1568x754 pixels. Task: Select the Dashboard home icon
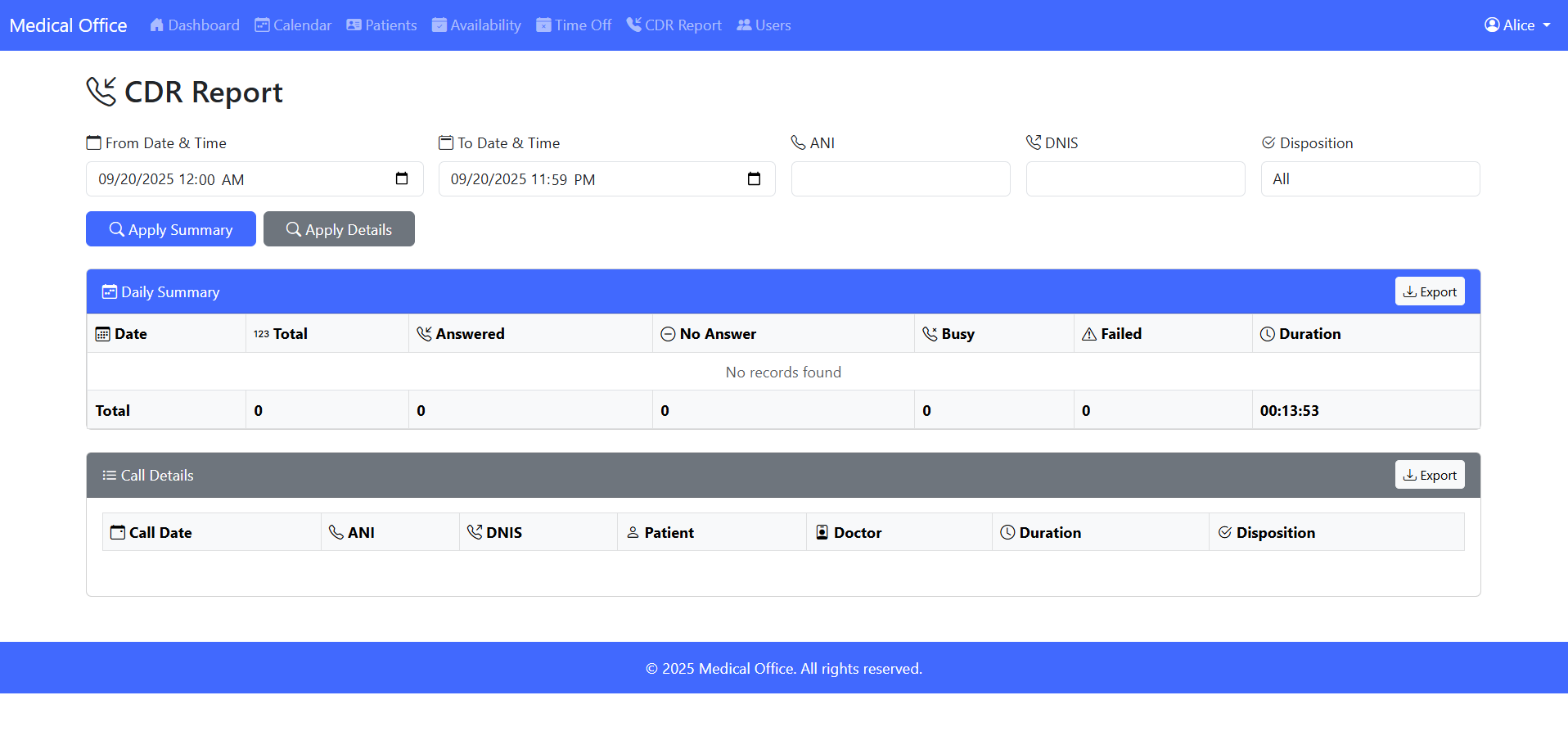(x=156, y=25)
